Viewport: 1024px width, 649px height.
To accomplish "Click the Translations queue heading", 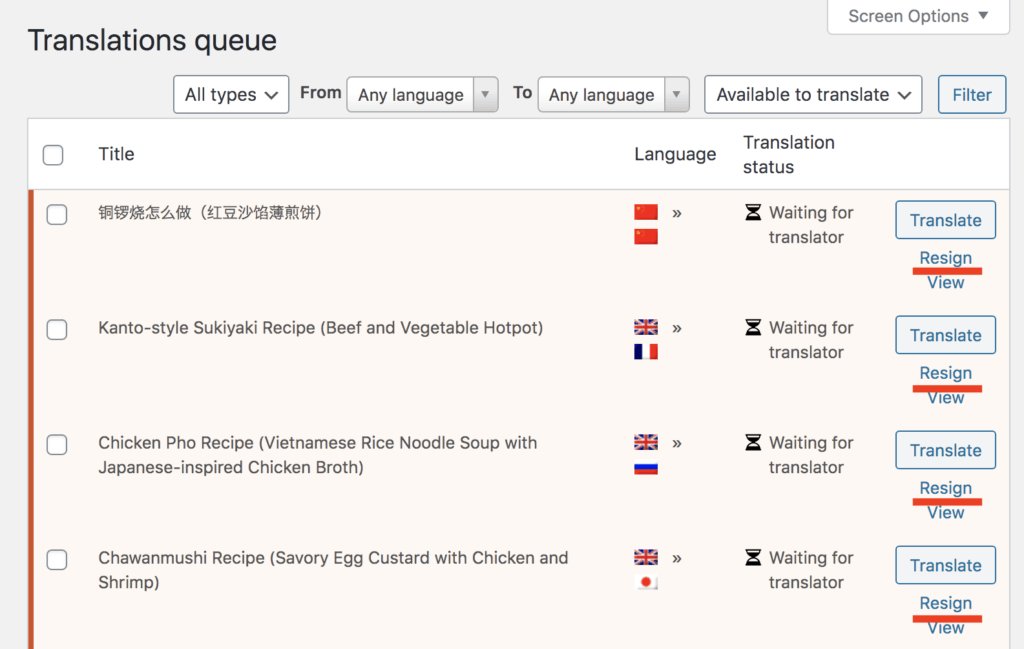I will point(152,40).
